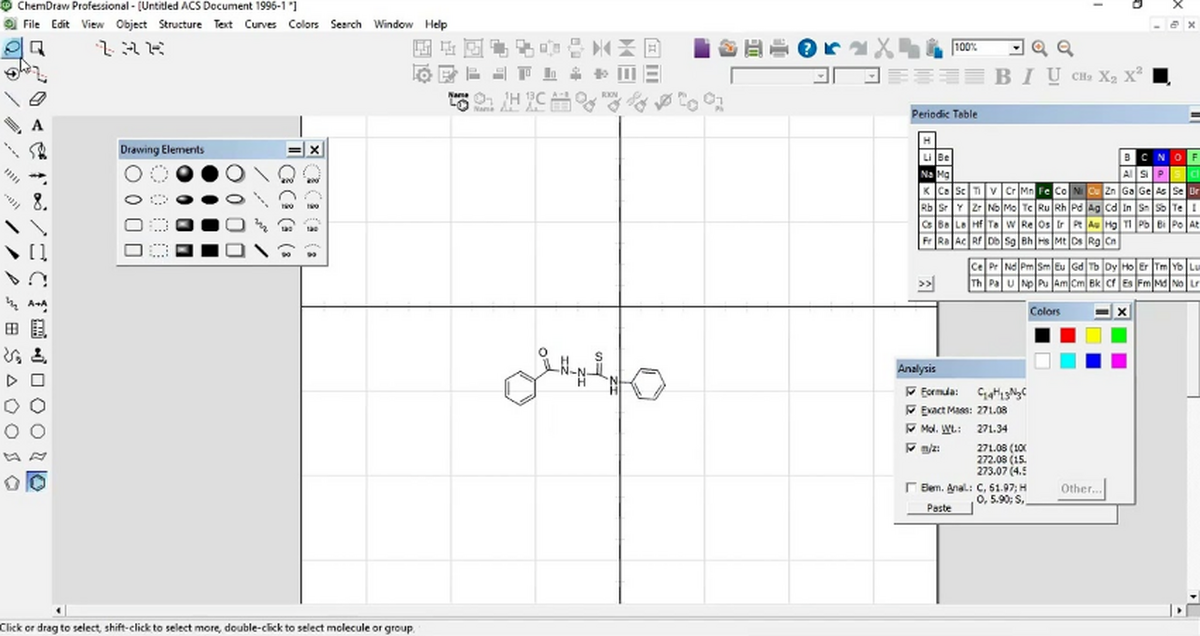Image resolution: width=1200 pixels, height=636 pixels.
Task: Close the Drawing Elements panel
Action: pos(315,149)
